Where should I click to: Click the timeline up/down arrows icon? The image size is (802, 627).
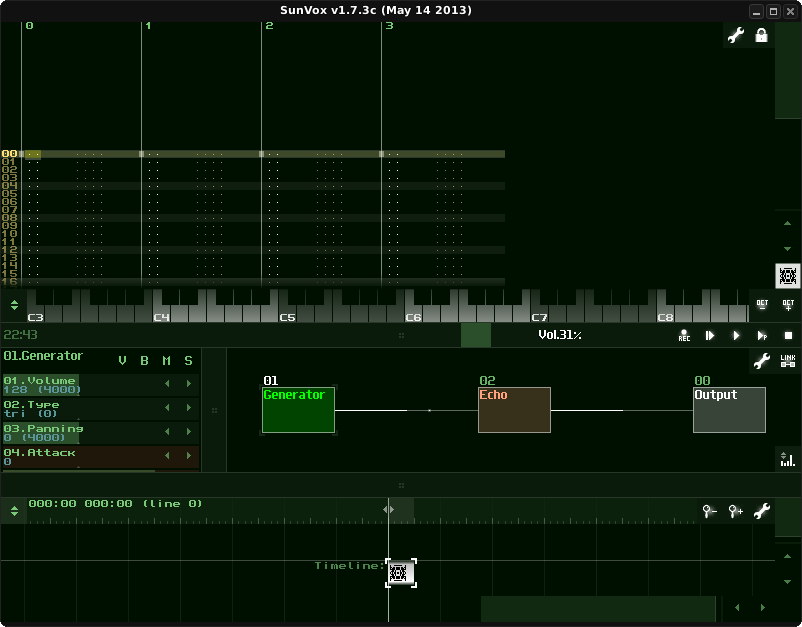click(x=14, y=511)
